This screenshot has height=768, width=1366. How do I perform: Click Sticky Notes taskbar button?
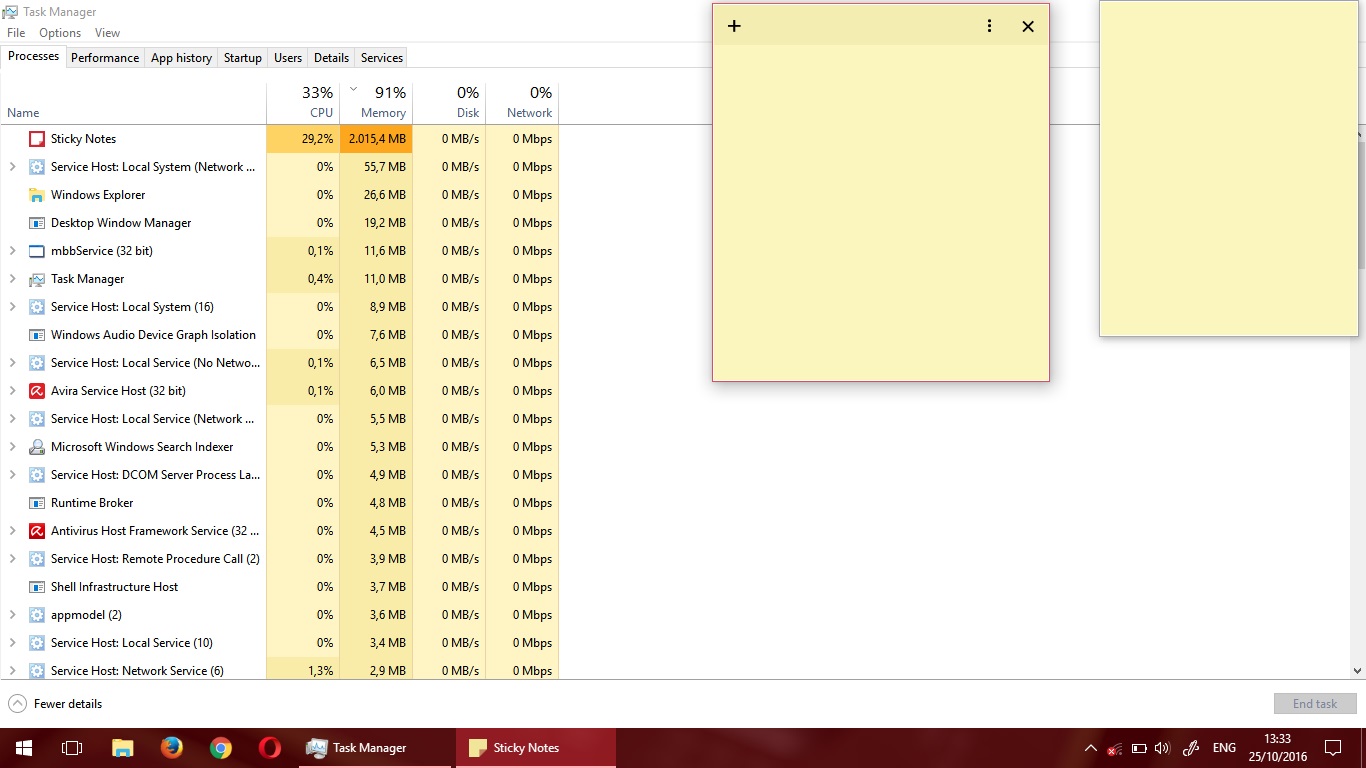(536, 748)
